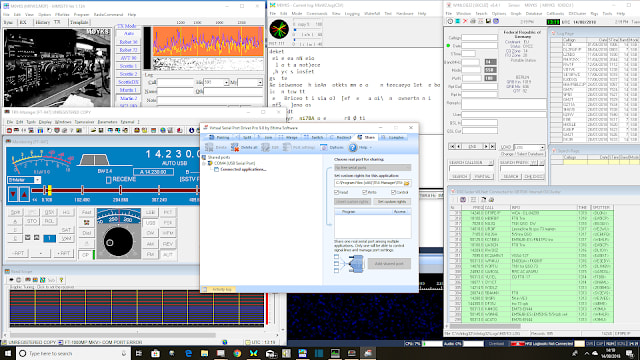Expand the COM4 USB Serial Port tree node
640x360 pixels.
(x=204, y=163)
